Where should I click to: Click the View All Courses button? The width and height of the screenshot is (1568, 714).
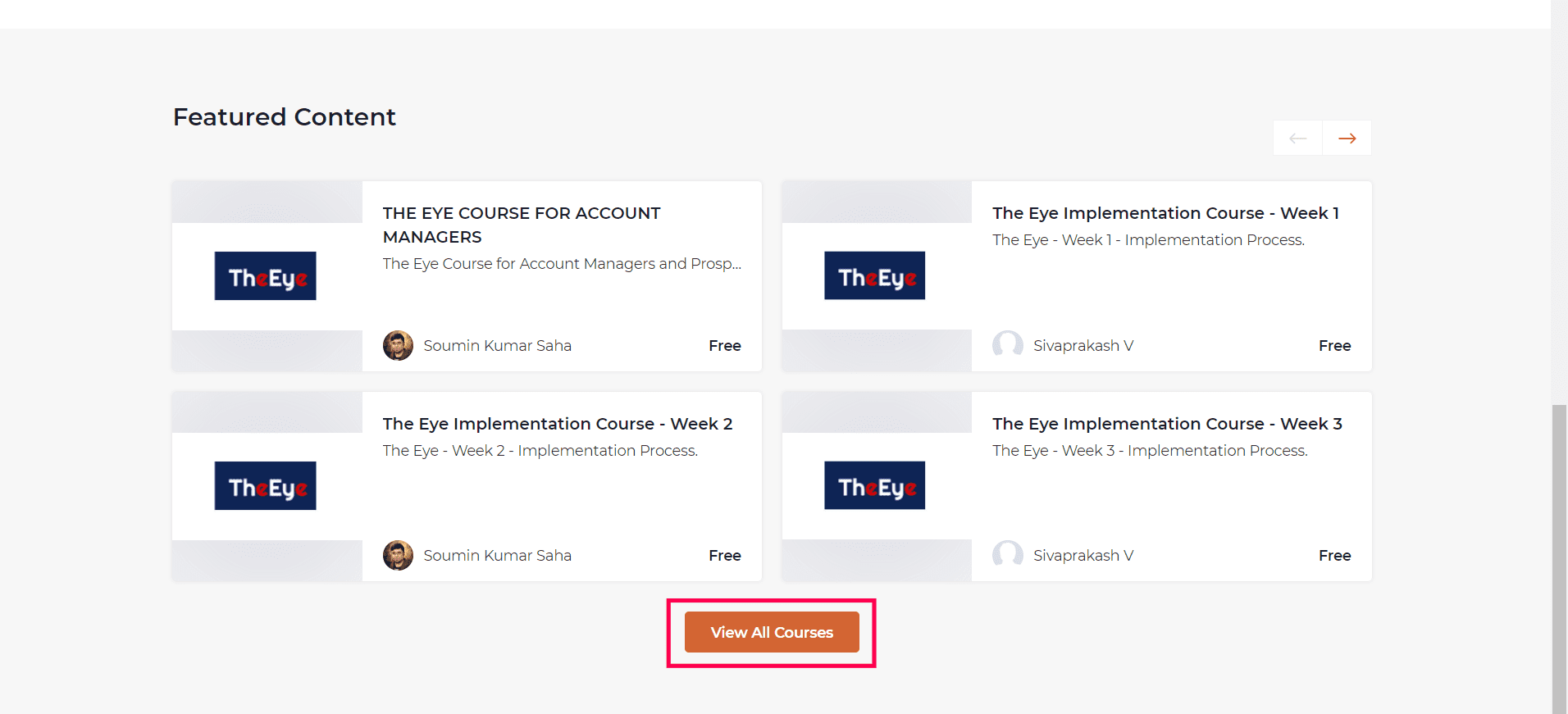(x=772, y=632)
